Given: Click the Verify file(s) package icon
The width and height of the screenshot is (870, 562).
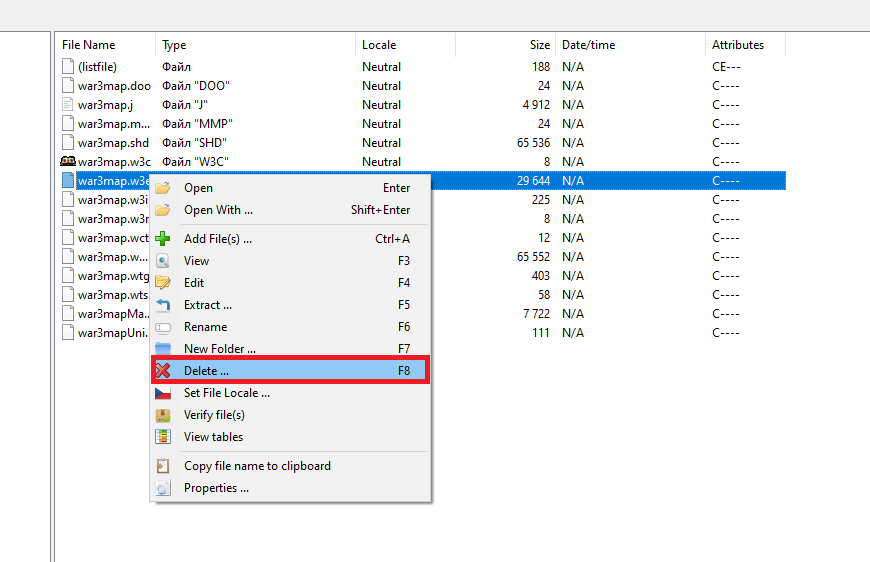Looking at the screenshot, I should tap(163, 415).
